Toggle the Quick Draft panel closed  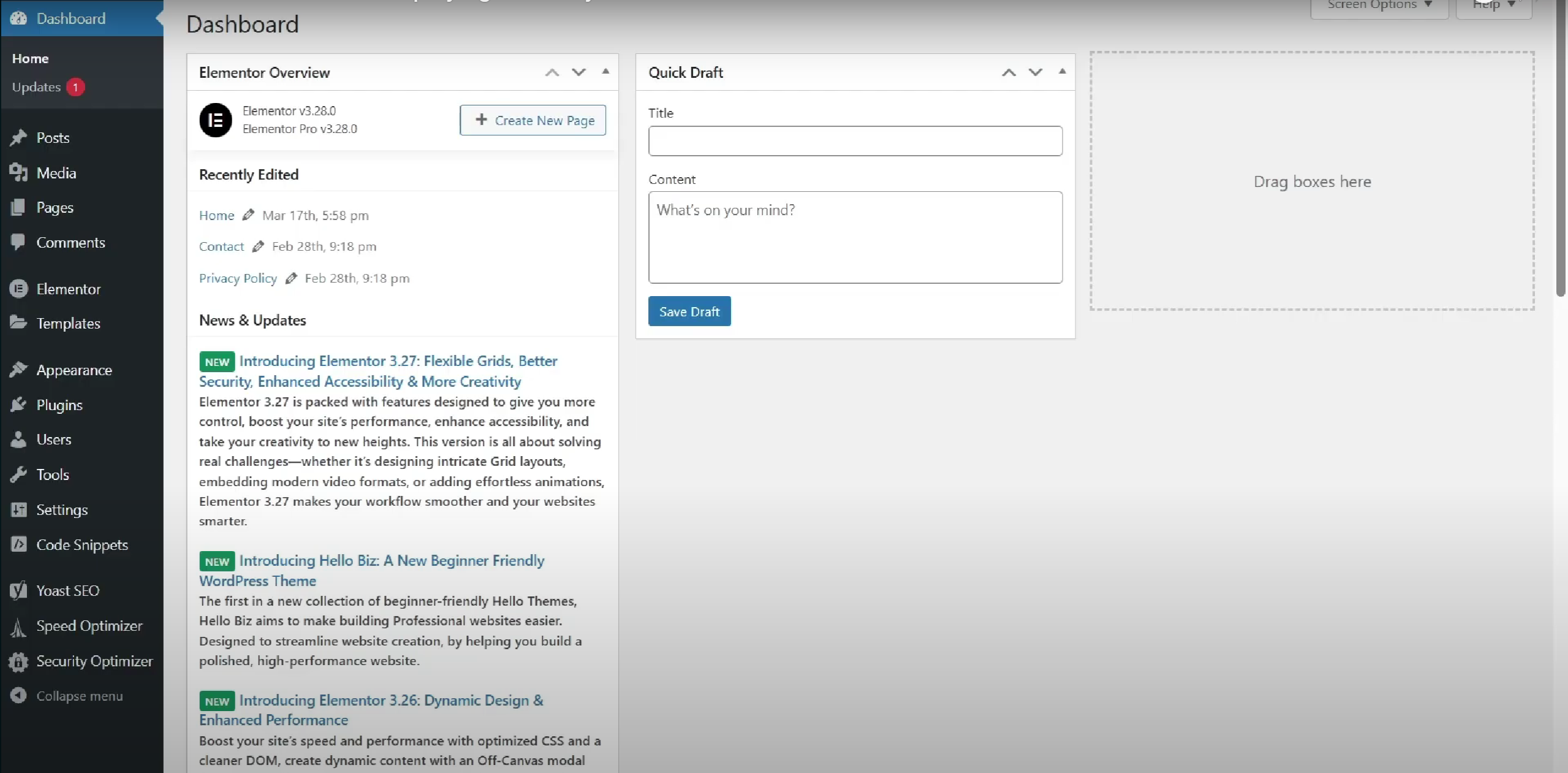pyautogui.click(x=1062, y=72)
